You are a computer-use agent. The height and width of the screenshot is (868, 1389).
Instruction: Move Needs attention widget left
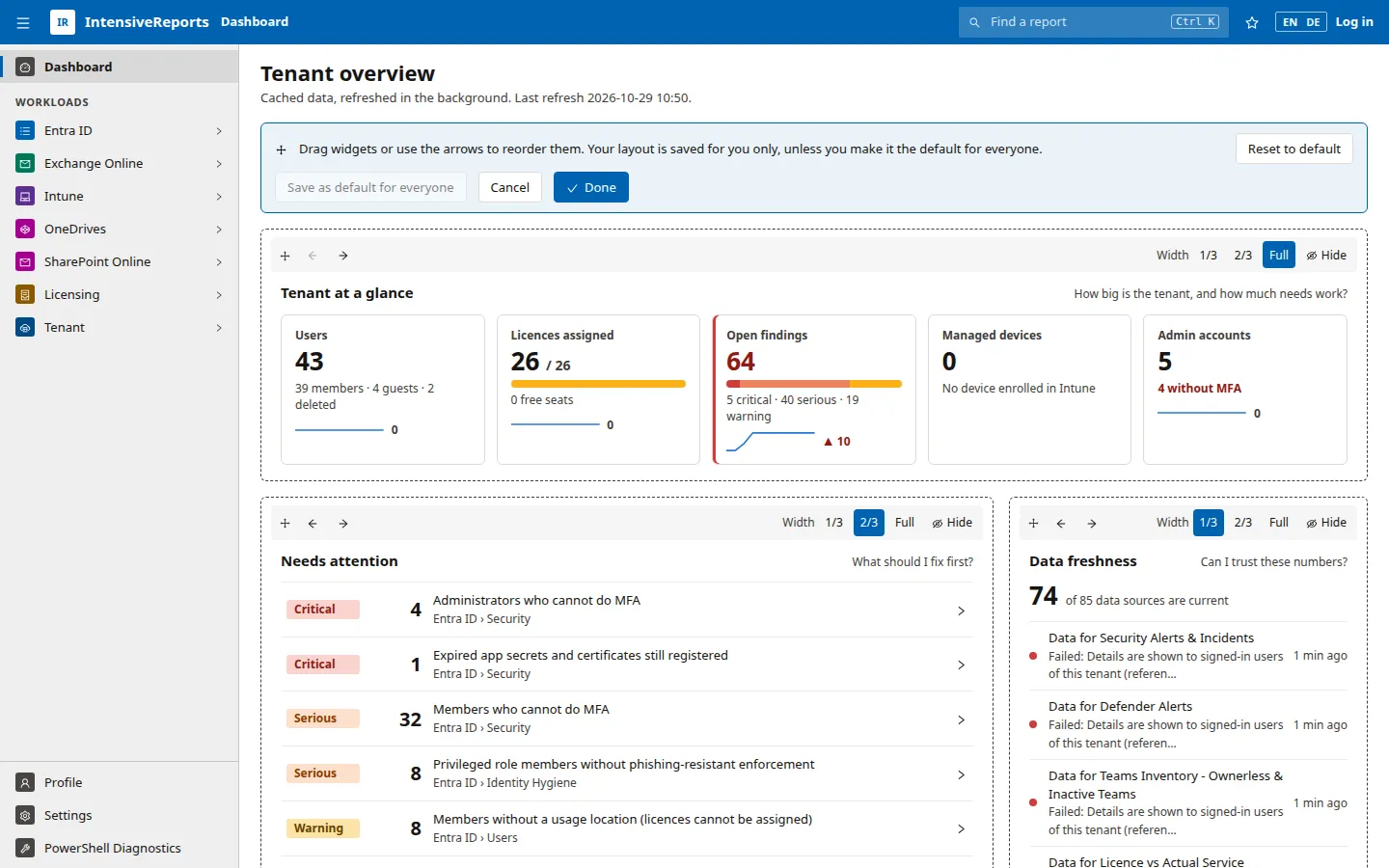coord(313,524)
